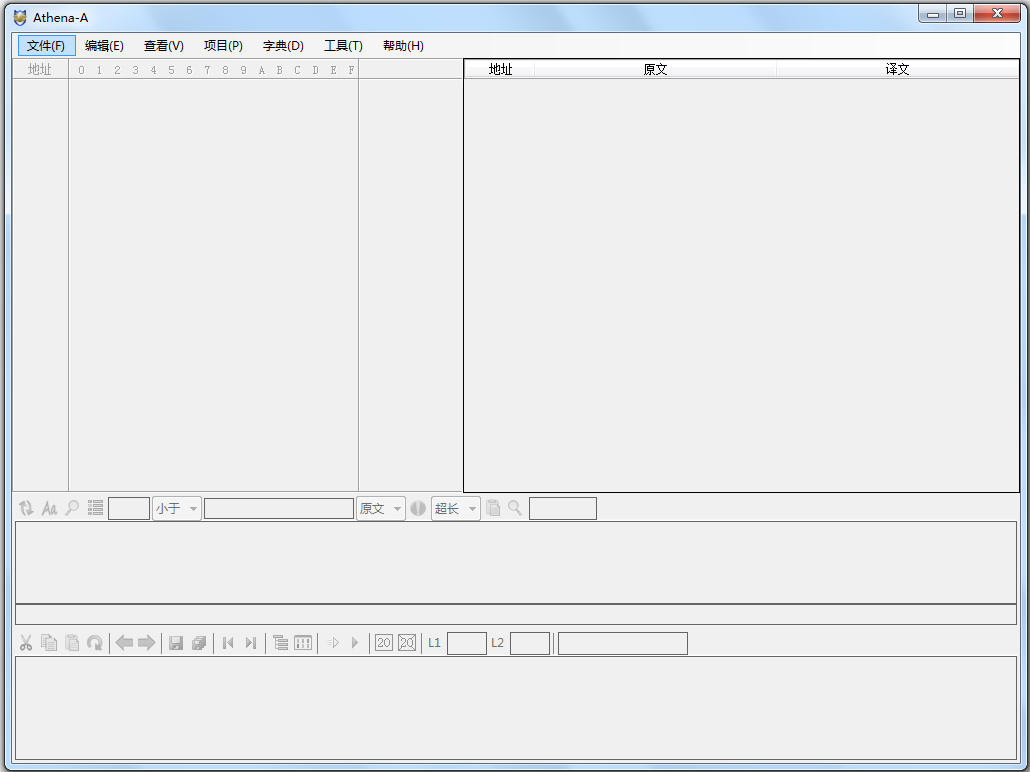Screen dimensions: 1030x772
Task: Open the 项目(P) menu
Action: coord(223,45)
